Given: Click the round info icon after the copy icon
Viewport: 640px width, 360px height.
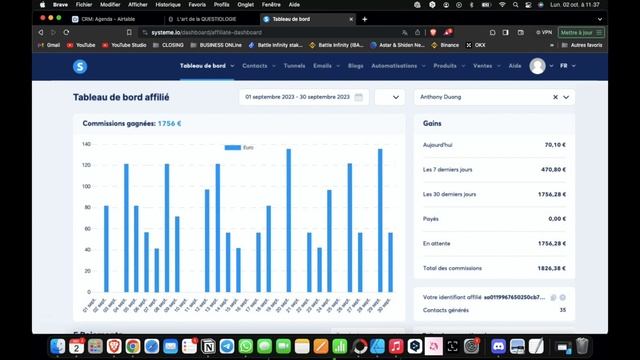Looking at the screenshot, I should pos(562,298).
